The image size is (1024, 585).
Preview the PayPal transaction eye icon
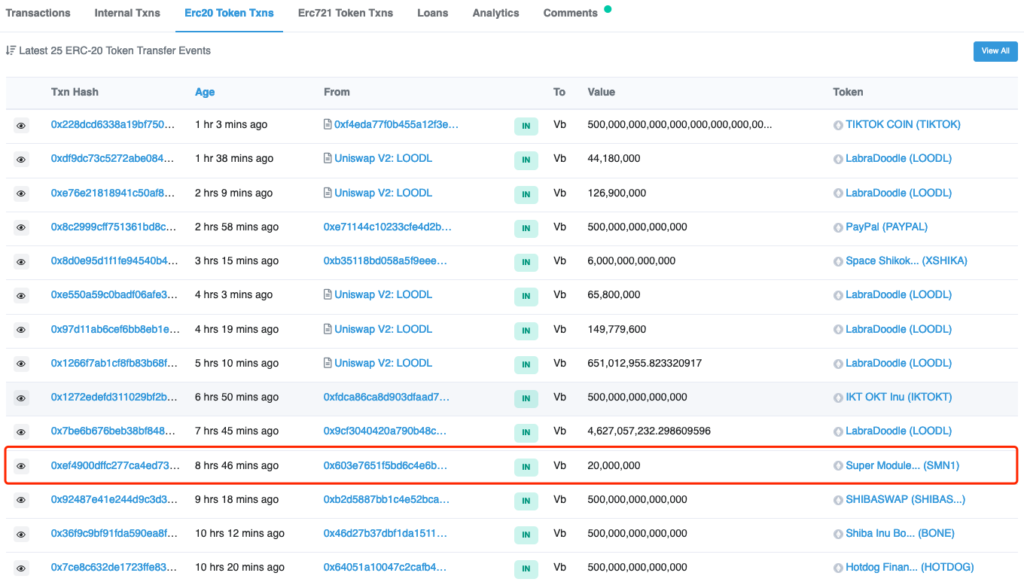click(21, 227)
